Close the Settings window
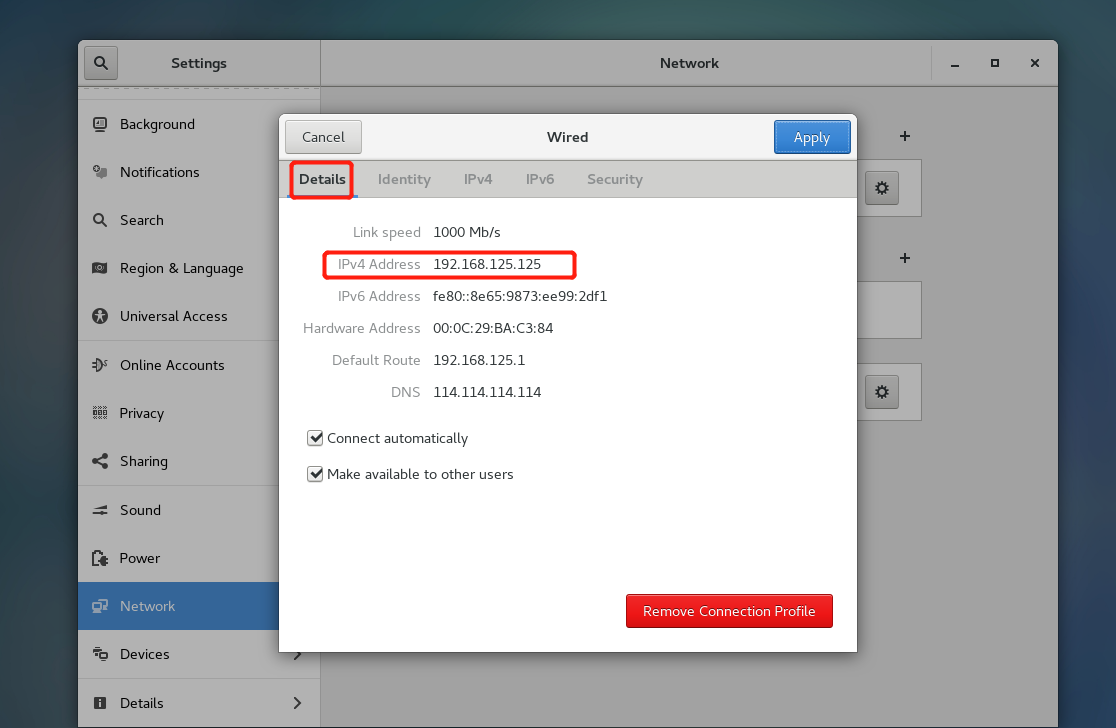This screenshot has width=1116, height=728. [x=1035, y=63]
